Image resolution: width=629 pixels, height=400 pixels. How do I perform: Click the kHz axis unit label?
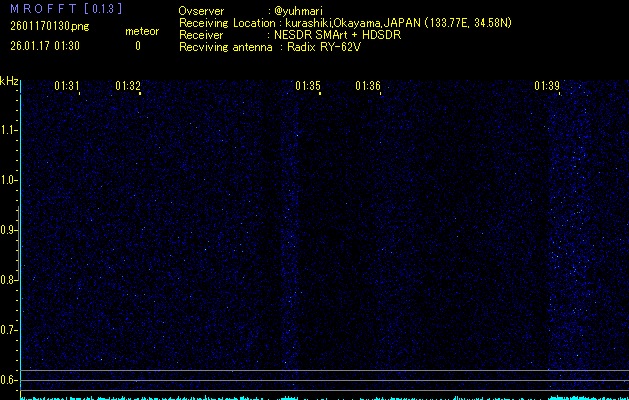point(9,81)
